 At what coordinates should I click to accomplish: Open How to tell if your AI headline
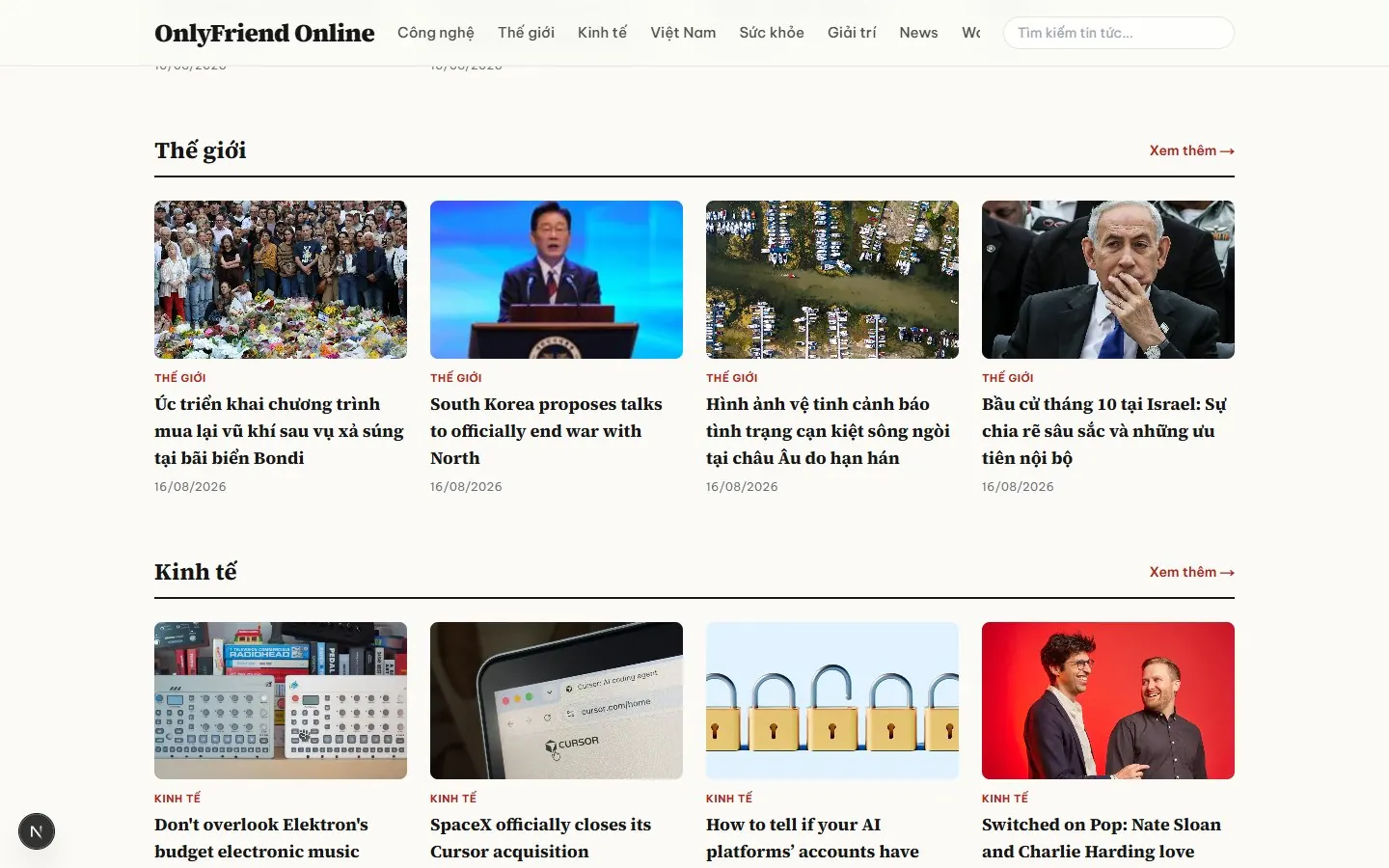click(x=813, y=838)
